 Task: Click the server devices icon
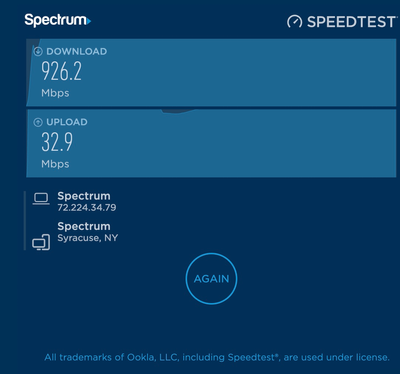click(x=41, y=242)
